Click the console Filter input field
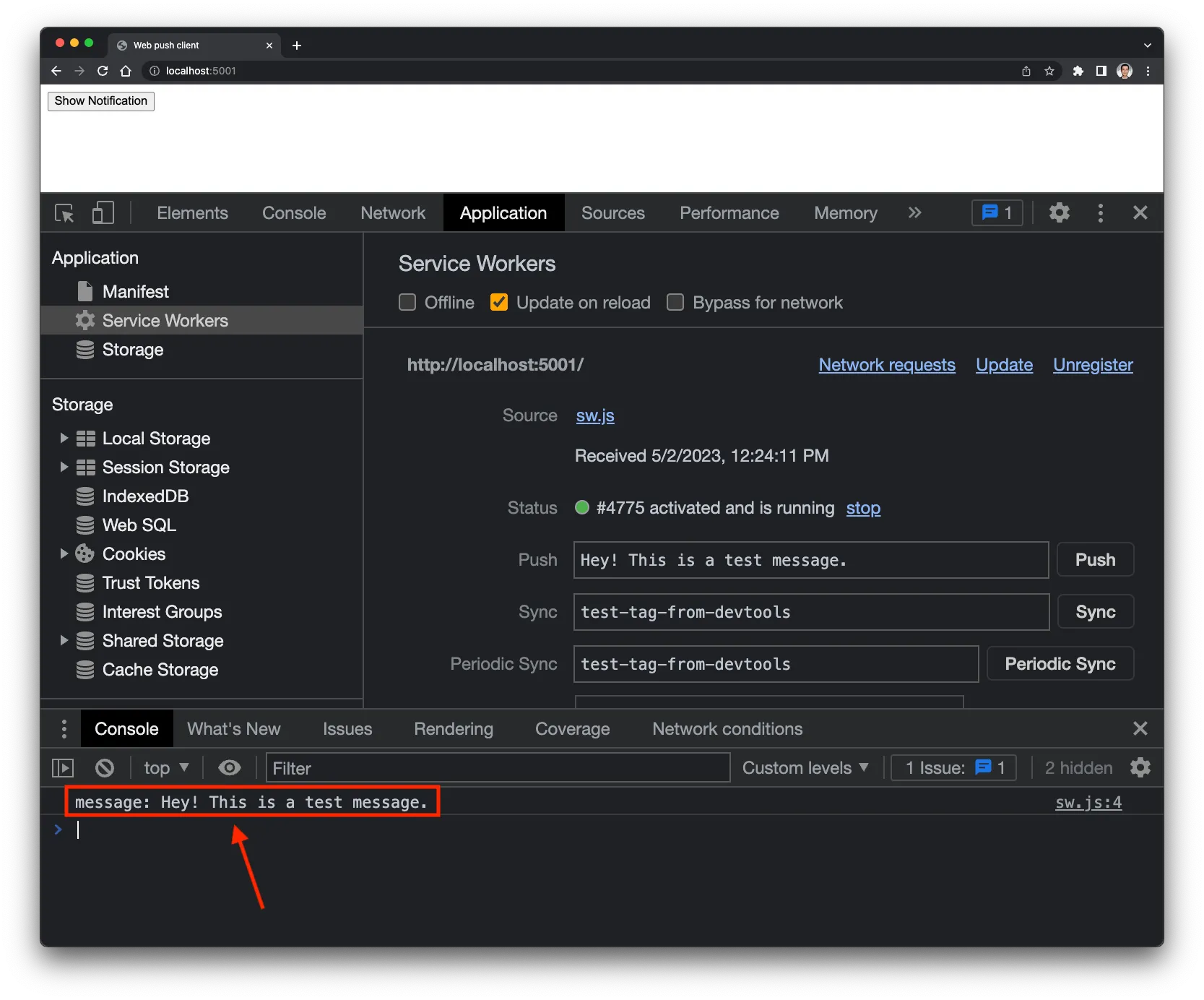The height and width of the screenshot is (1000, 1204). point(498,768)
